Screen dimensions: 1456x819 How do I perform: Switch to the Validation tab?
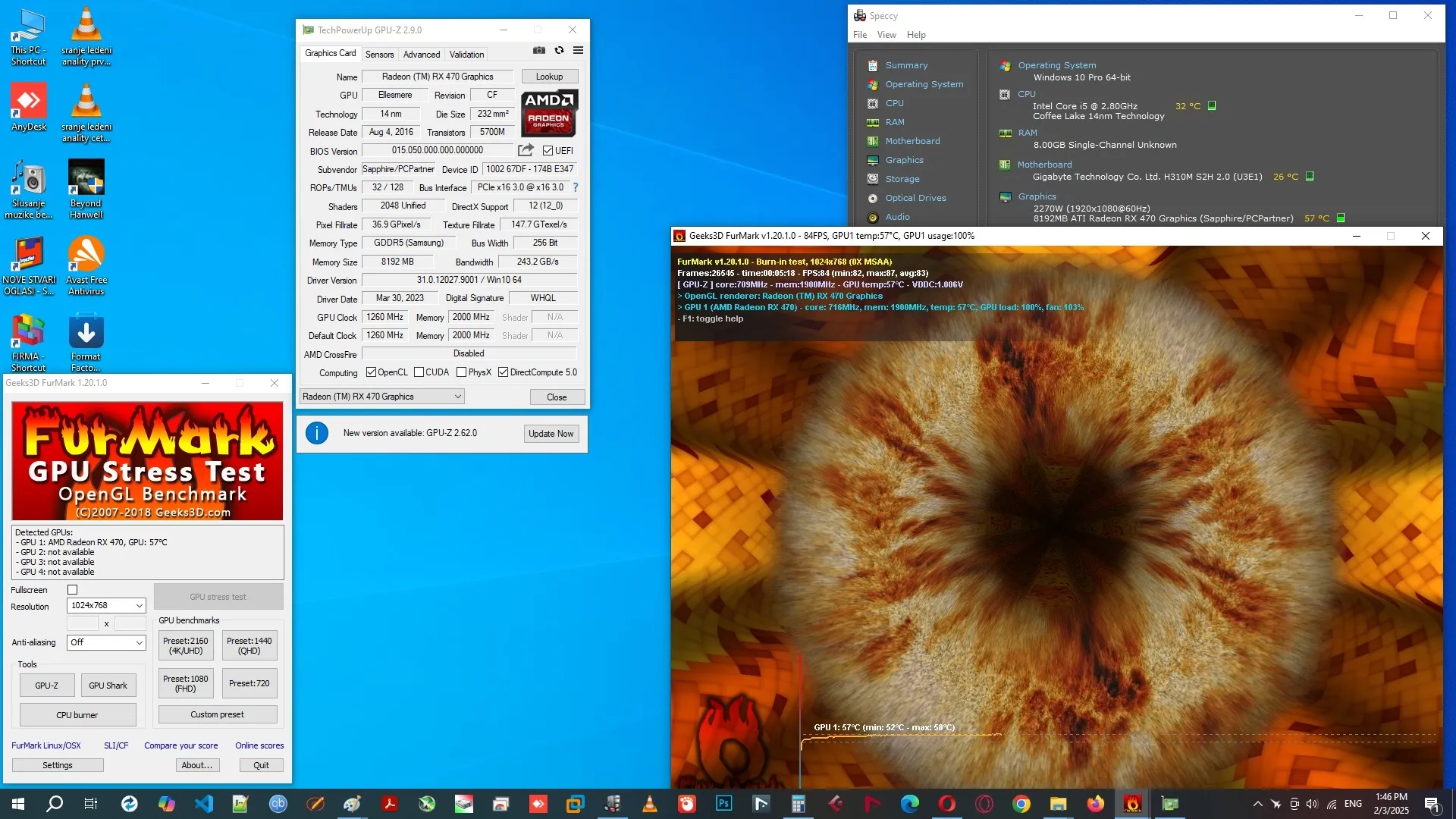coord(466,55)
